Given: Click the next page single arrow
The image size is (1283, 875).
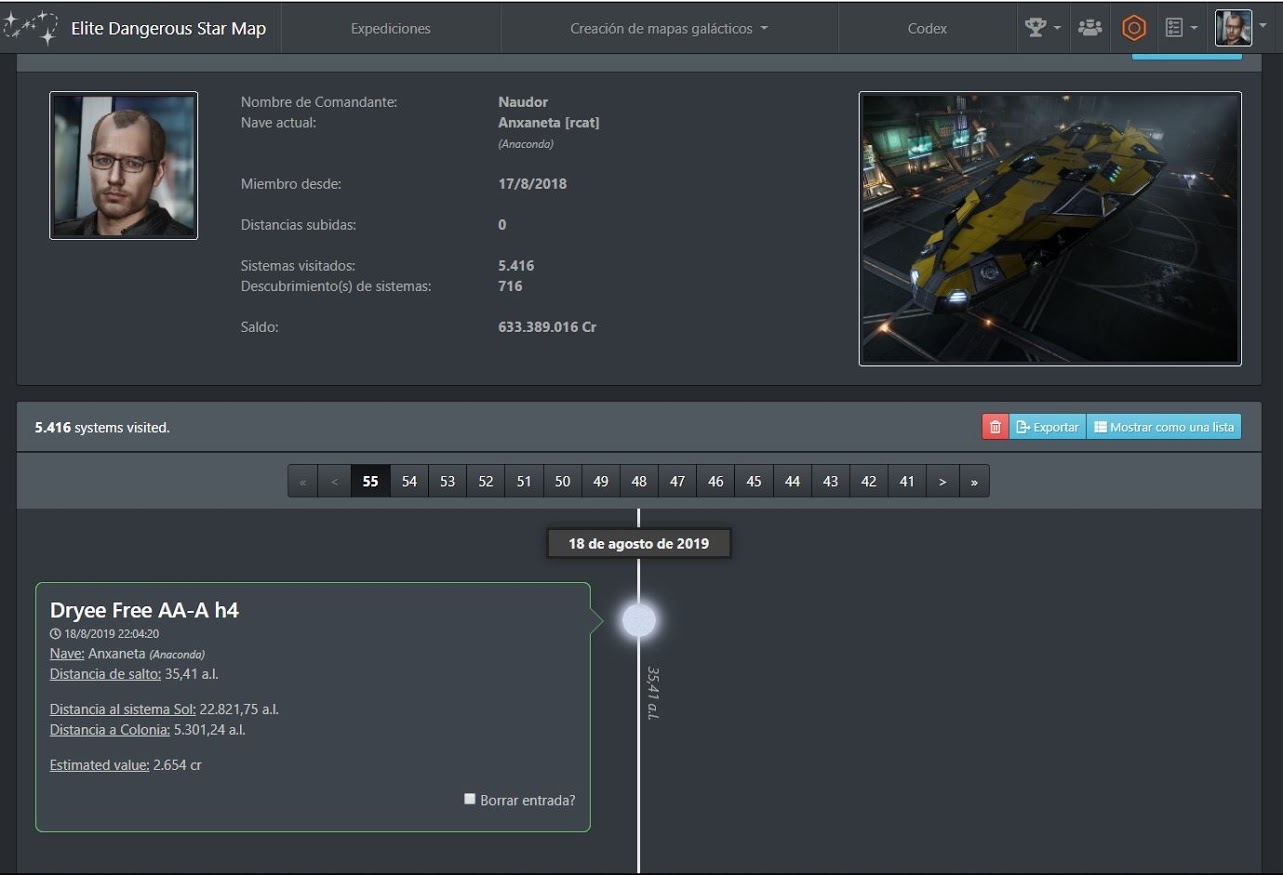Looking at the screenshot, I should coord(942,481).
